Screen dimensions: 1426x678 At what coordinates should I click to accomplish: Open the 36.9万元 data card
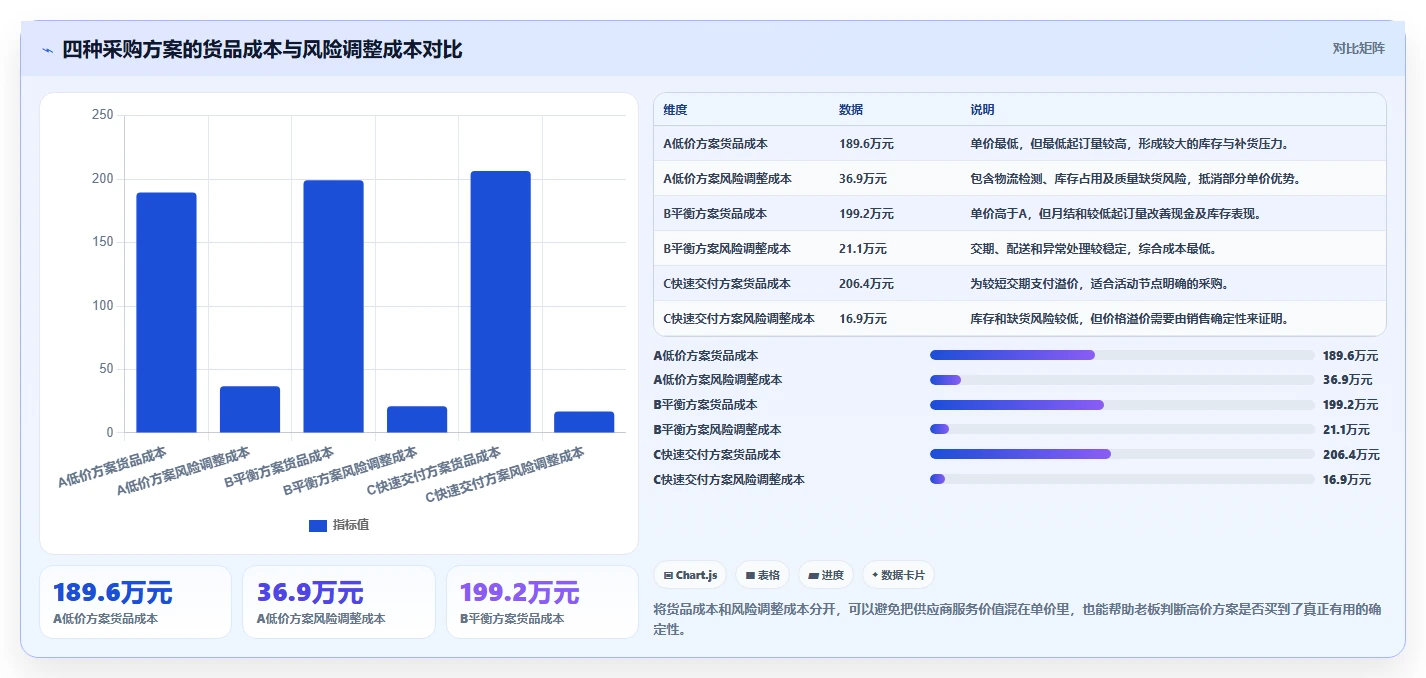[x=339, y=602]
